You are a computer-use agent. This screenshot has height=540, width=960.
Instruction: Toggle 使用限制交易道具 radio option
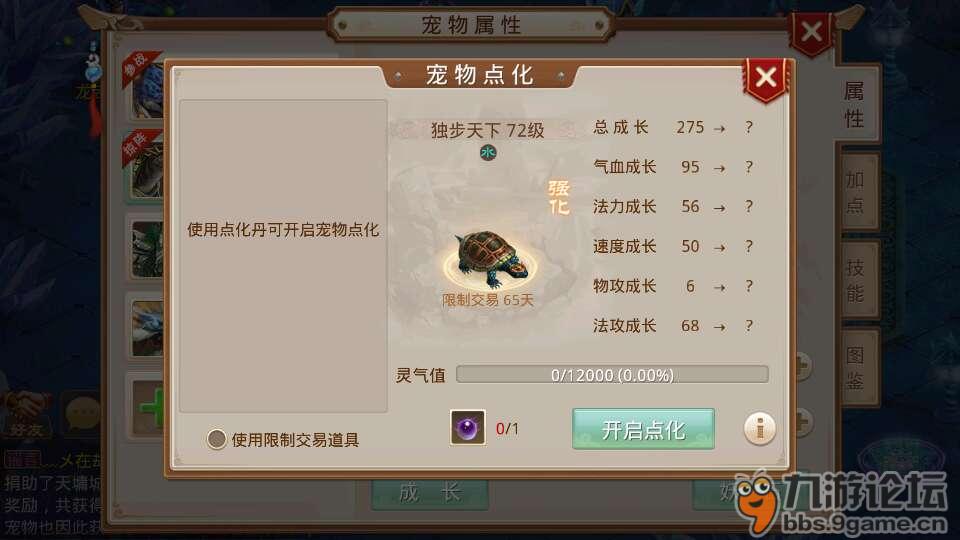coord(216,439)
